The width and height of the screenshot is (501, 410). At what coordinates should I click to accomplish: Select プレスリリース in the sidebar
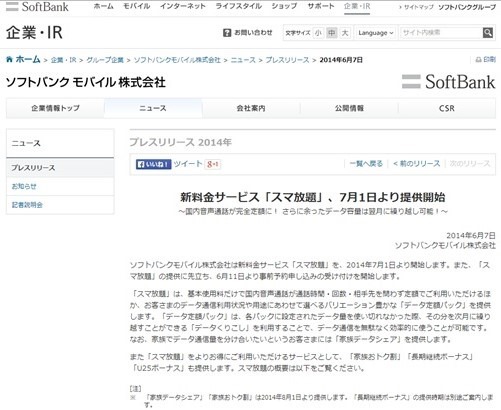pyautogui.click(x=60, y=168)
